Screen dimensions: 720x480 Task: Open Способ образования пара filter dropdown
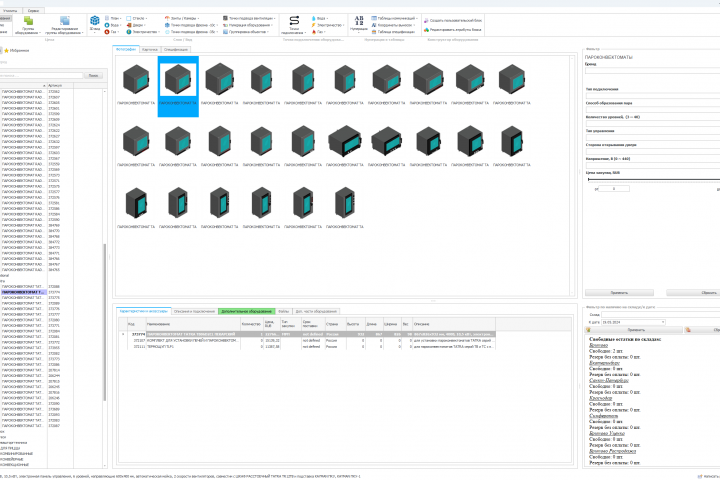(x=652, y=109)
